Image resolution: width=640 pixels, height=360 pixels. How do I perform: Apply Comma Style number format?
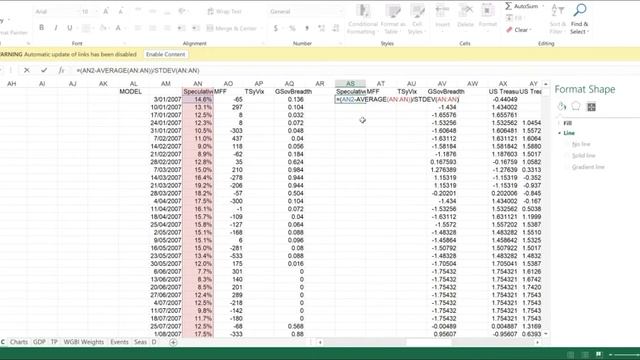307,28
